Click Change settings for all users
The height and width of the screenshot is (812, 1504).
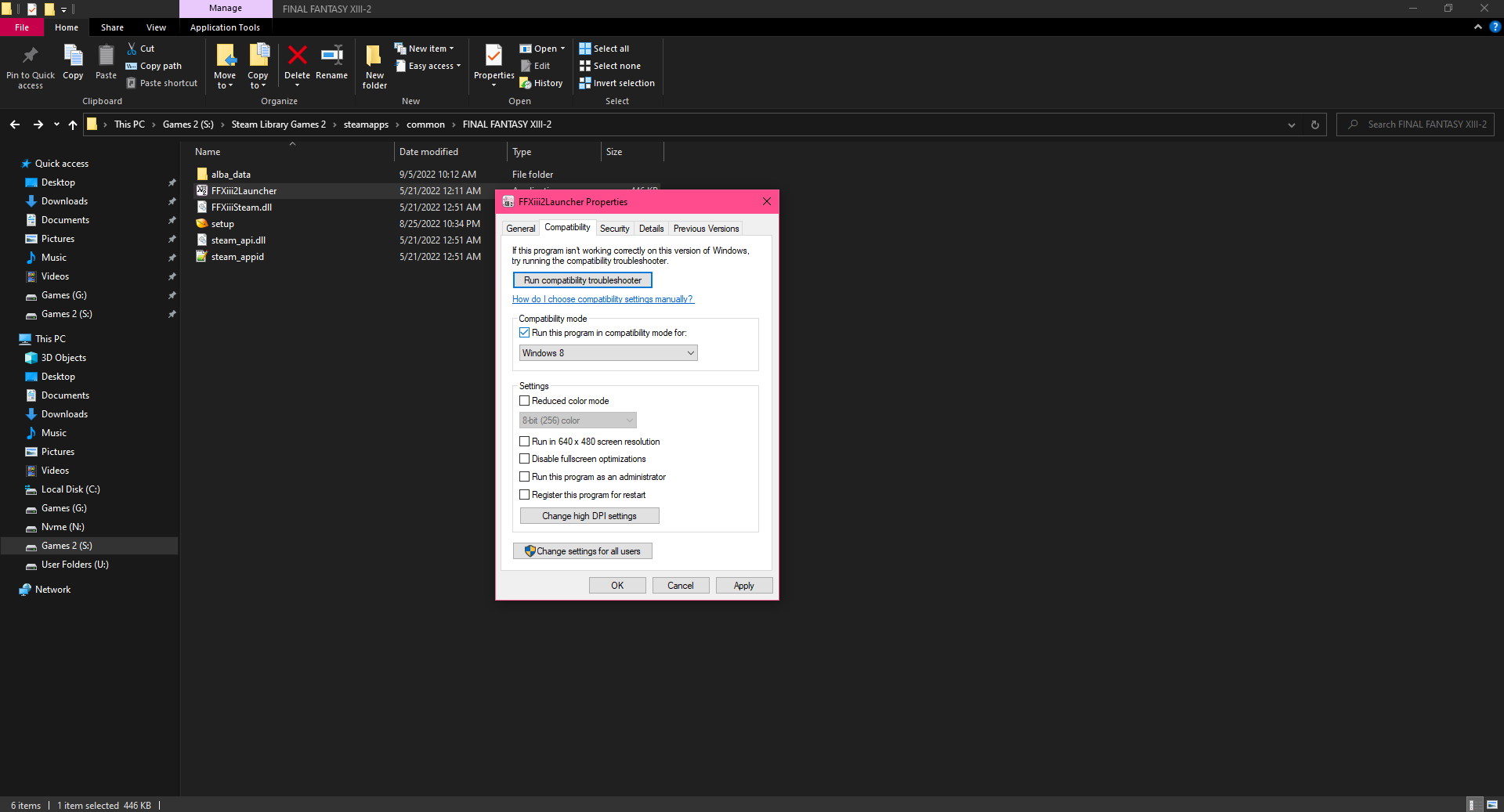[x=583, y=551]
